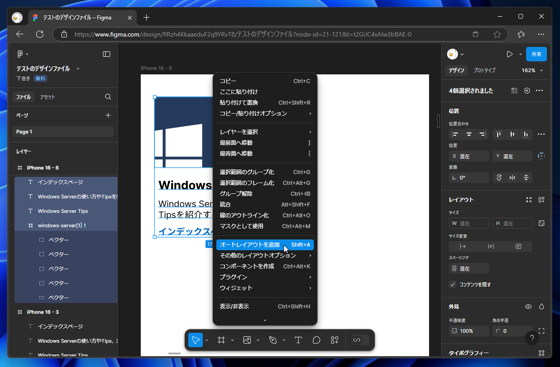The width and height of the screenshot is (560, 367).
Task: Select Add auto layout menu item
Action: pos(265,245)
